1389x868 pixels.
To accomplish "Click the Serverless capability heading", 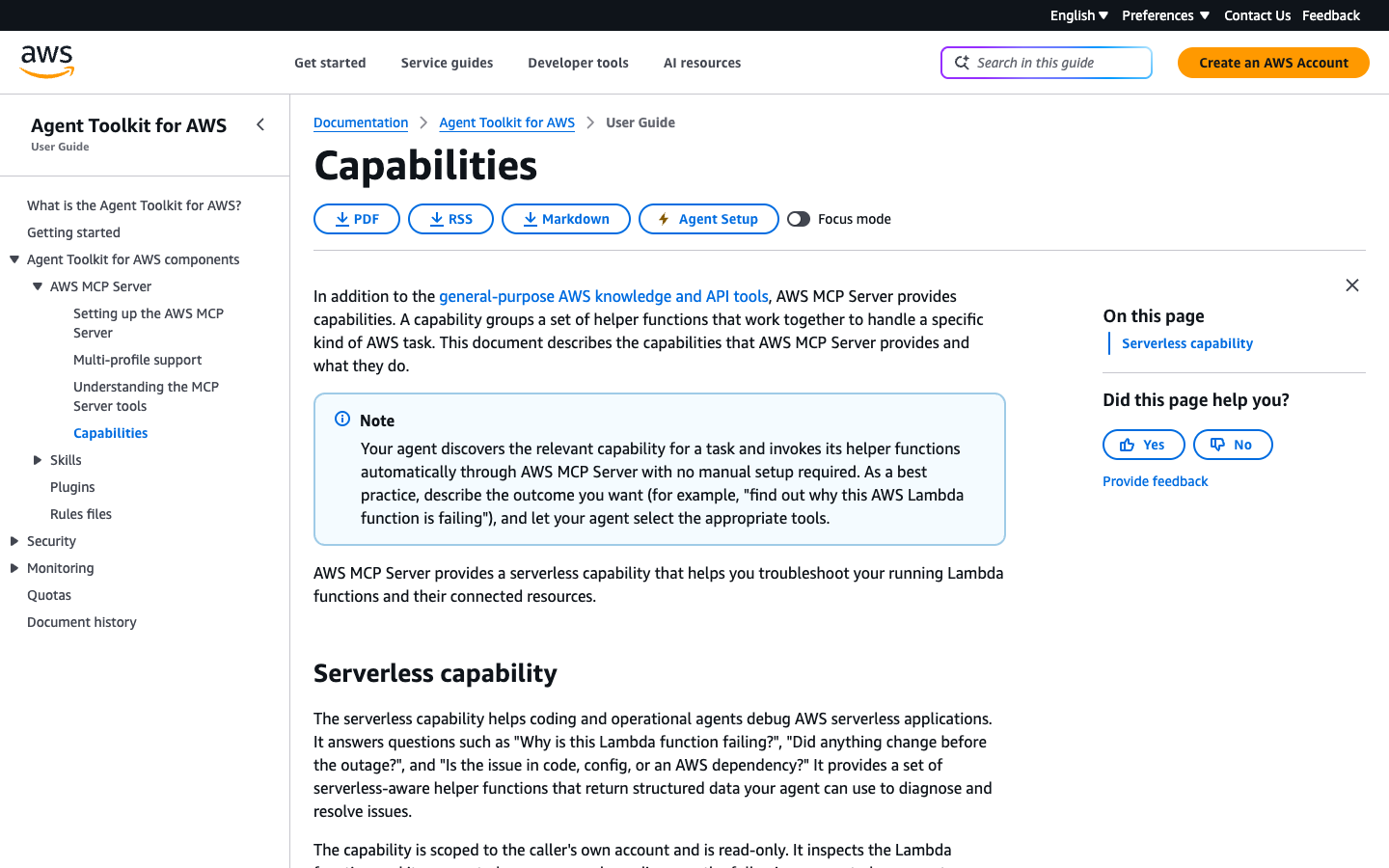I will click(435, 673).
